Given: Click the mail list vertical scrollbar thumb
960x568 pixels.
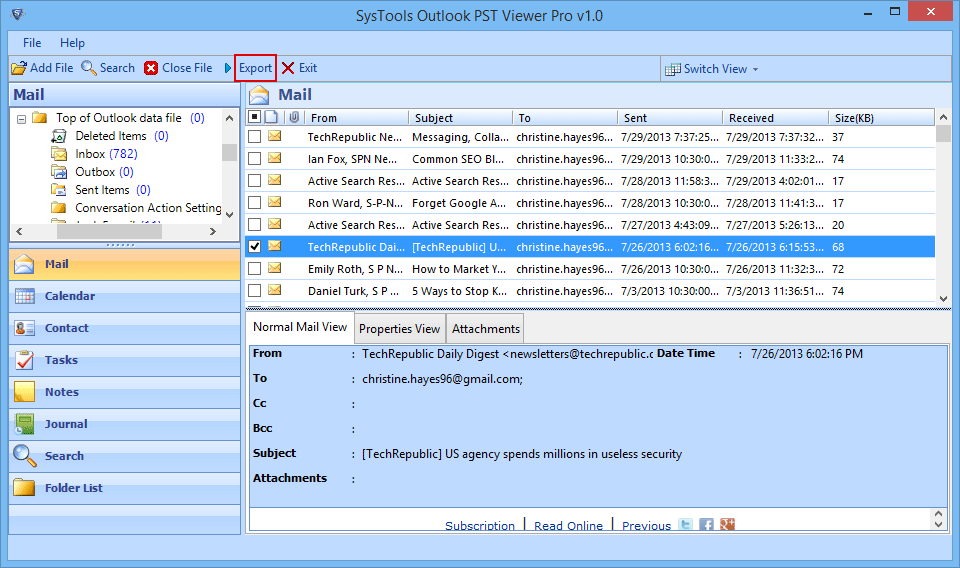Looking at the screenshot, I should pos(943,133).
